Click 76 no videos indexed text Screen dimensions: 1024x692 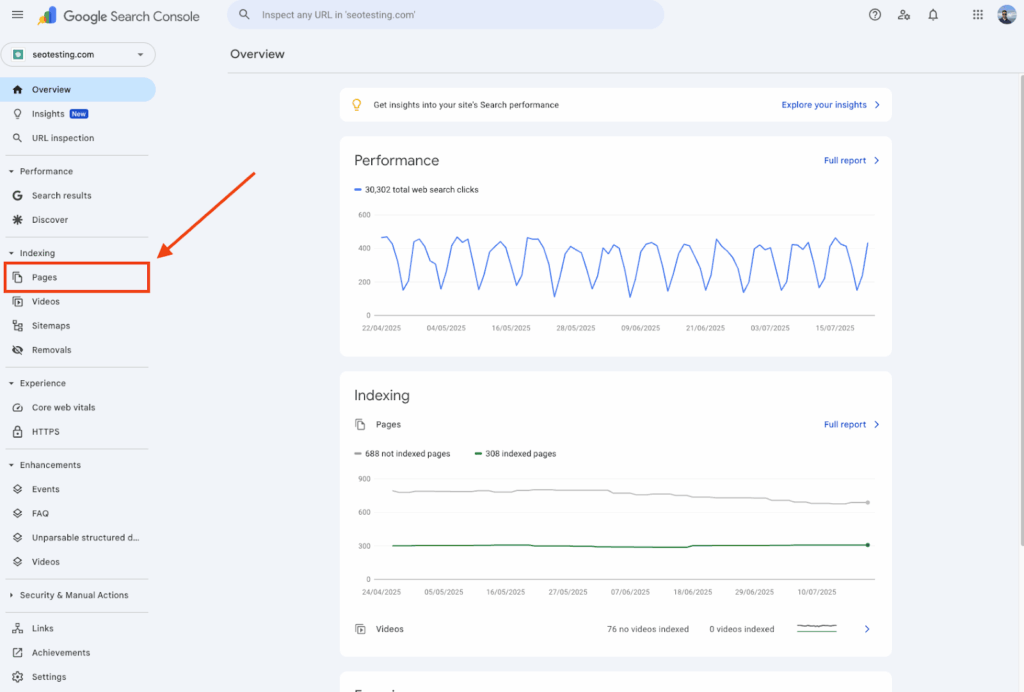click(x=648, y=629)
